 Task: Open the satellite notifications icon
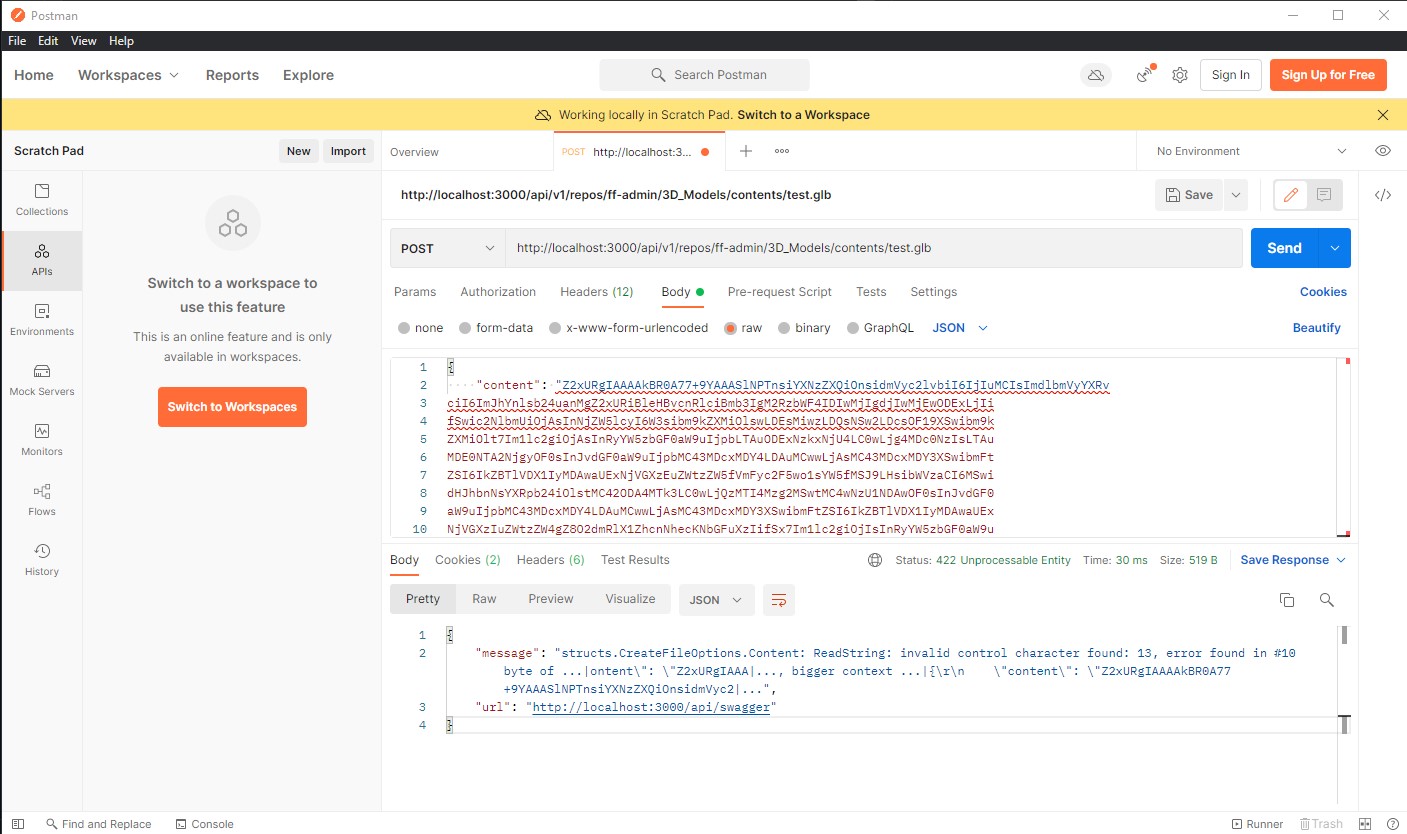(1146, 75)
